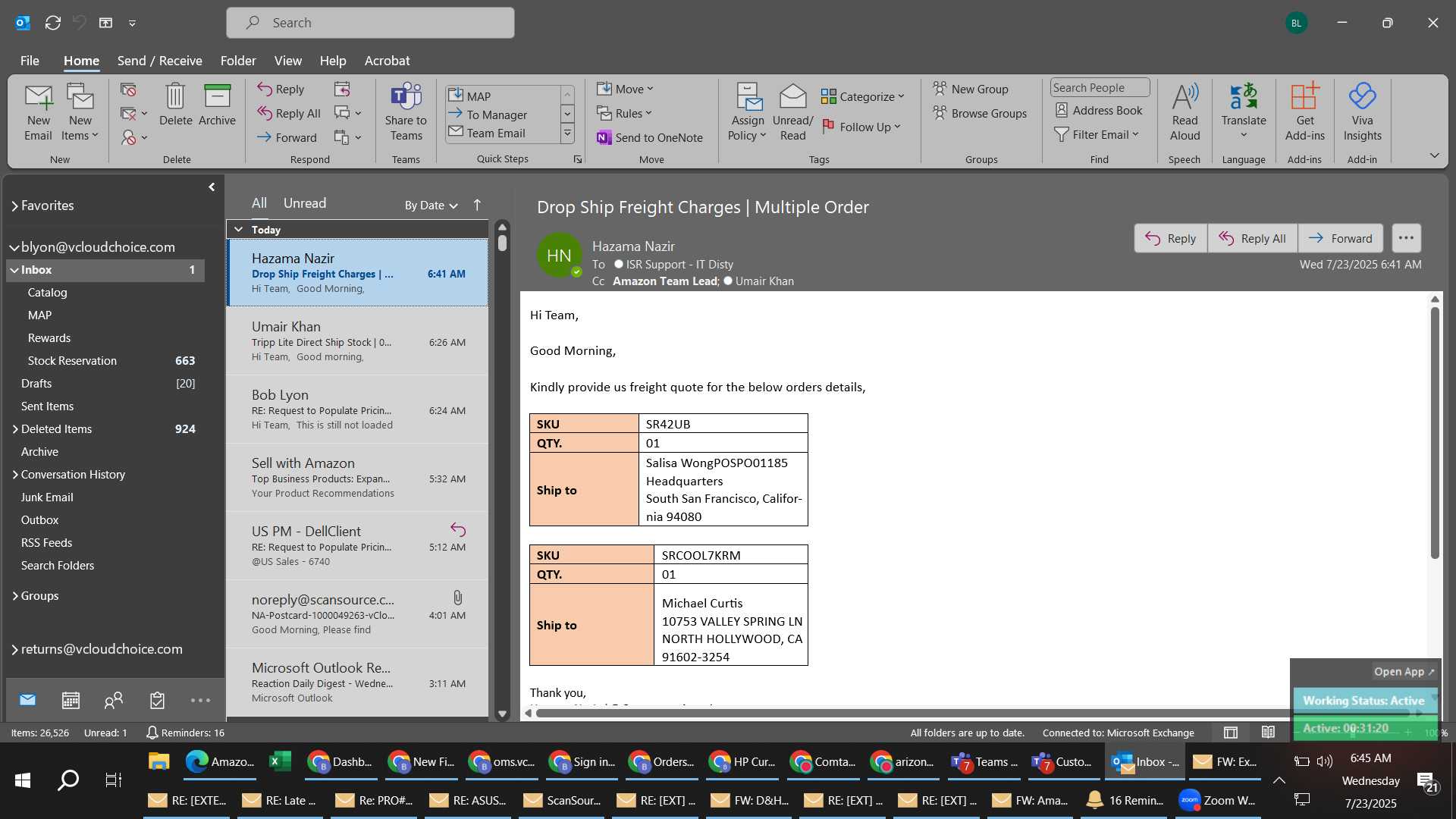This screenshot has width=1456, height=819.
Task: Open the File menu
Action: click(30, 61)
